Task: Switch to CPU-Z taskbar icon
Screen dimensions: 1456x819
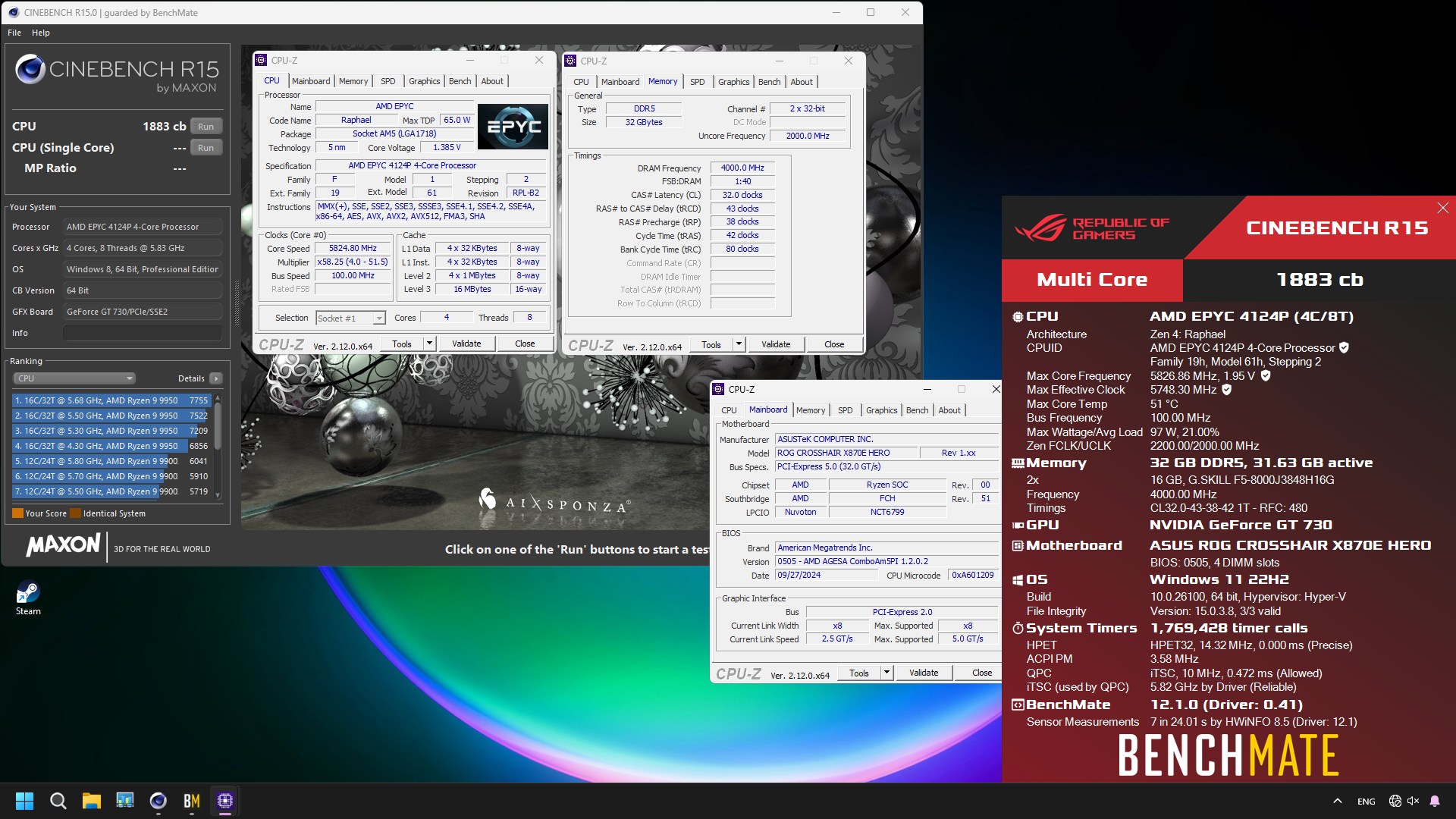Action: [x=224, y=801]
